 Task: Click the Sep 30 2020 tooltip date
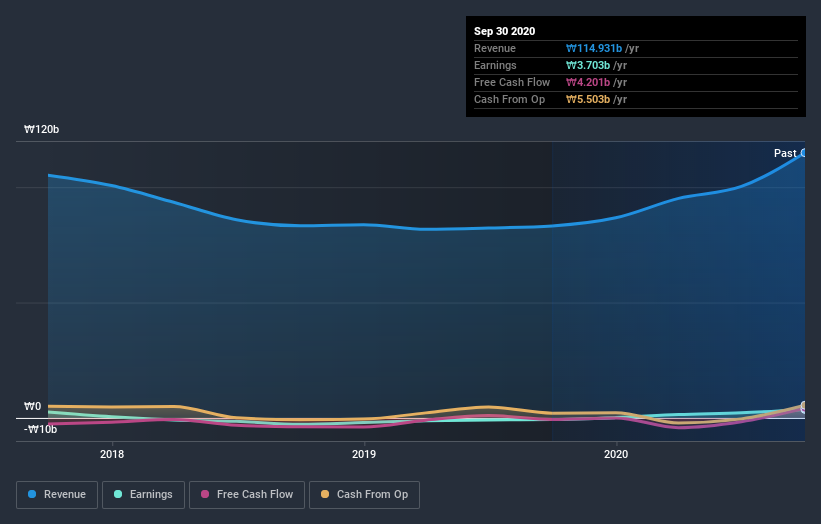point(504,31)
